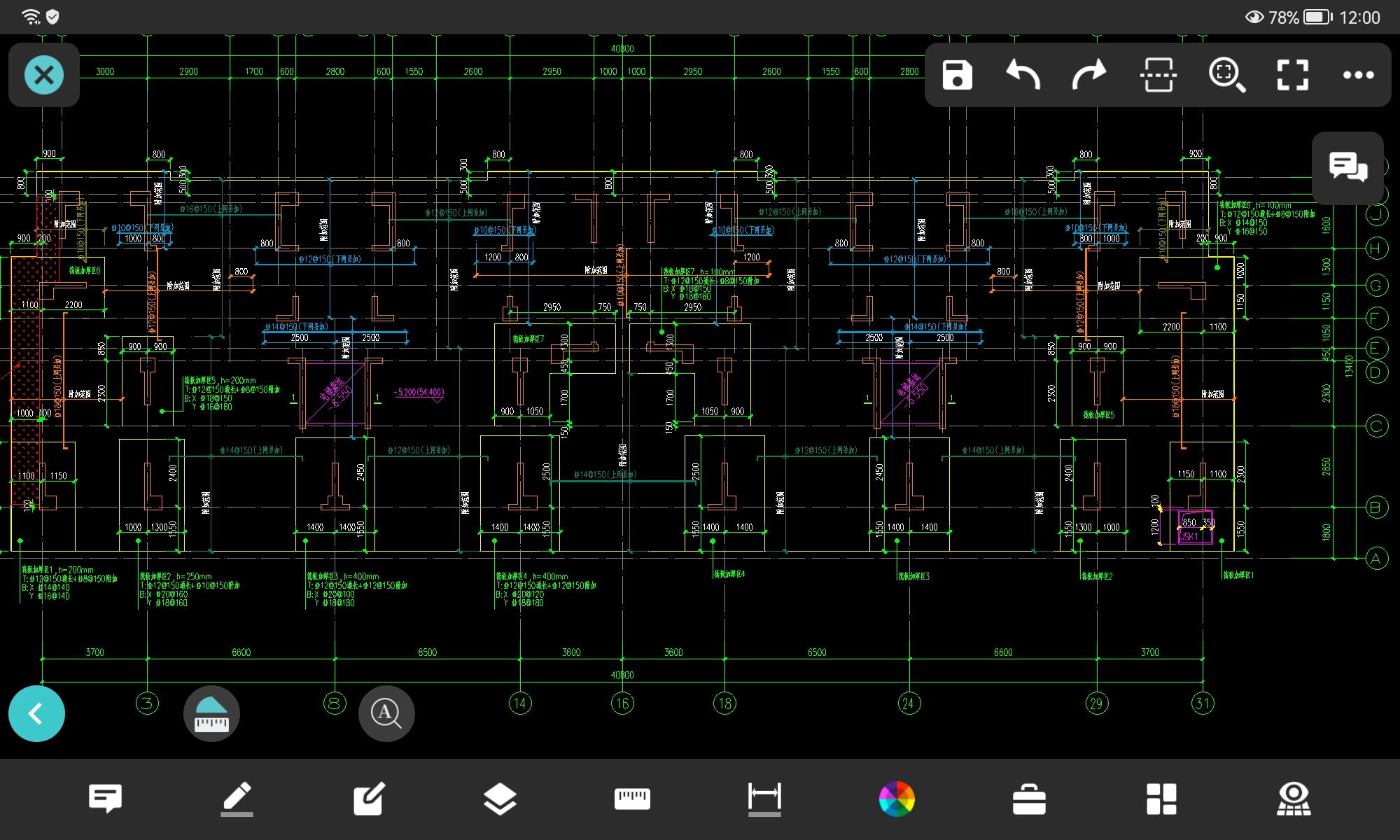1400x840 pixels.
Task: Select grid axis bubble H
Action: 1377,248
